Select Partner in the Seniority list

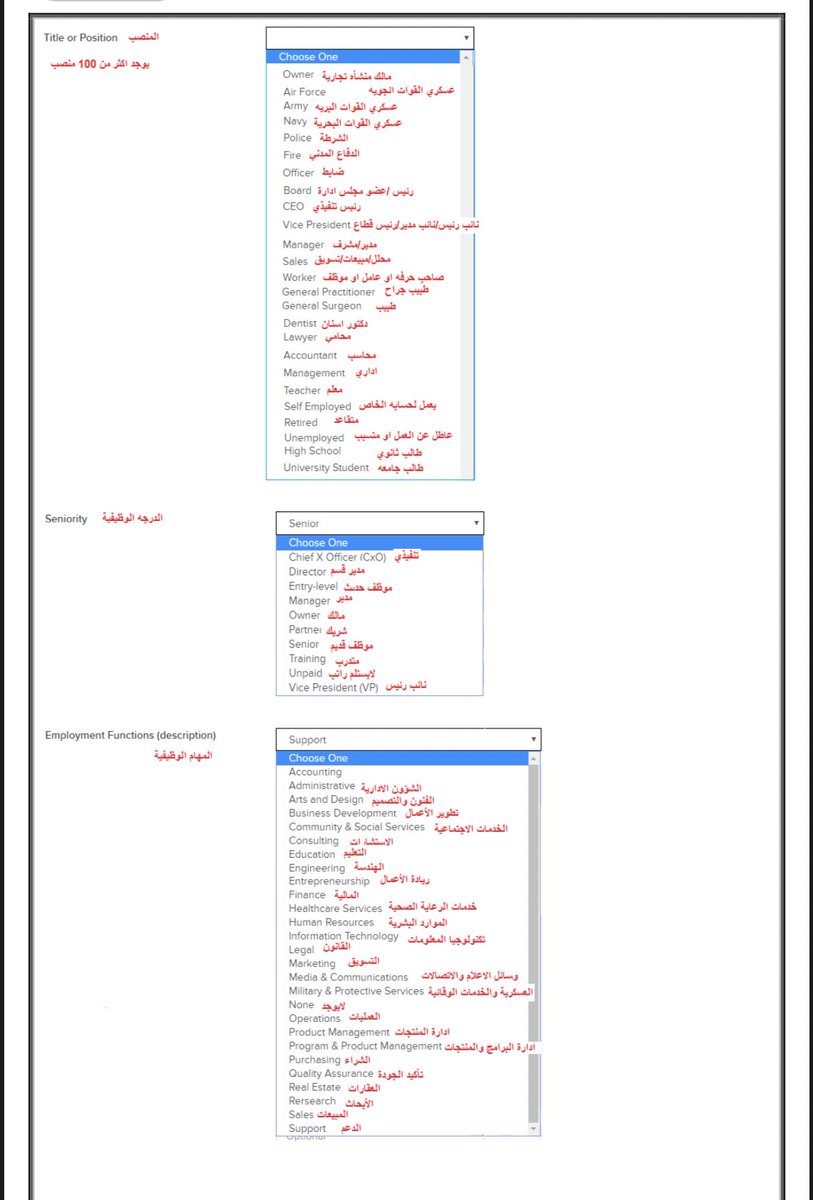tap(305, 631)
